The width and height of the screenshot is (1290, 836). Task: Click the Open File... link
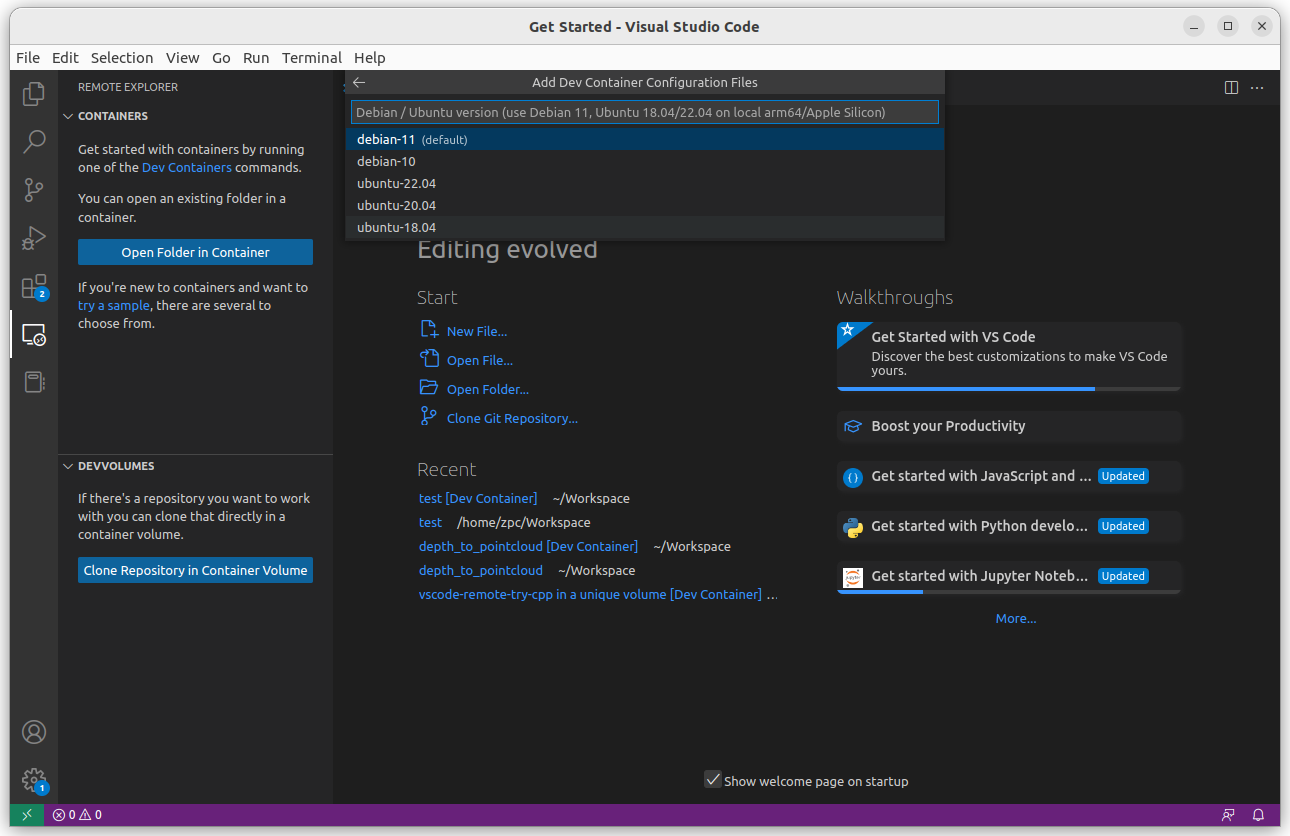click(480, 360)
